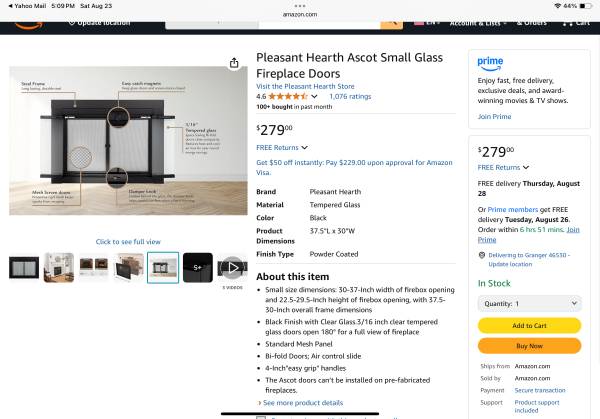
Task: Open the Quantity dropdown
Action: (530, 303)
